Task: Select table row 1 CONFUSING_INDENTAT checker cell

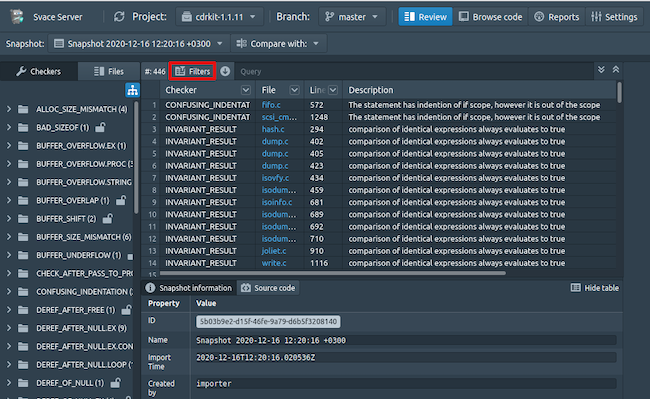Action: 208,105
